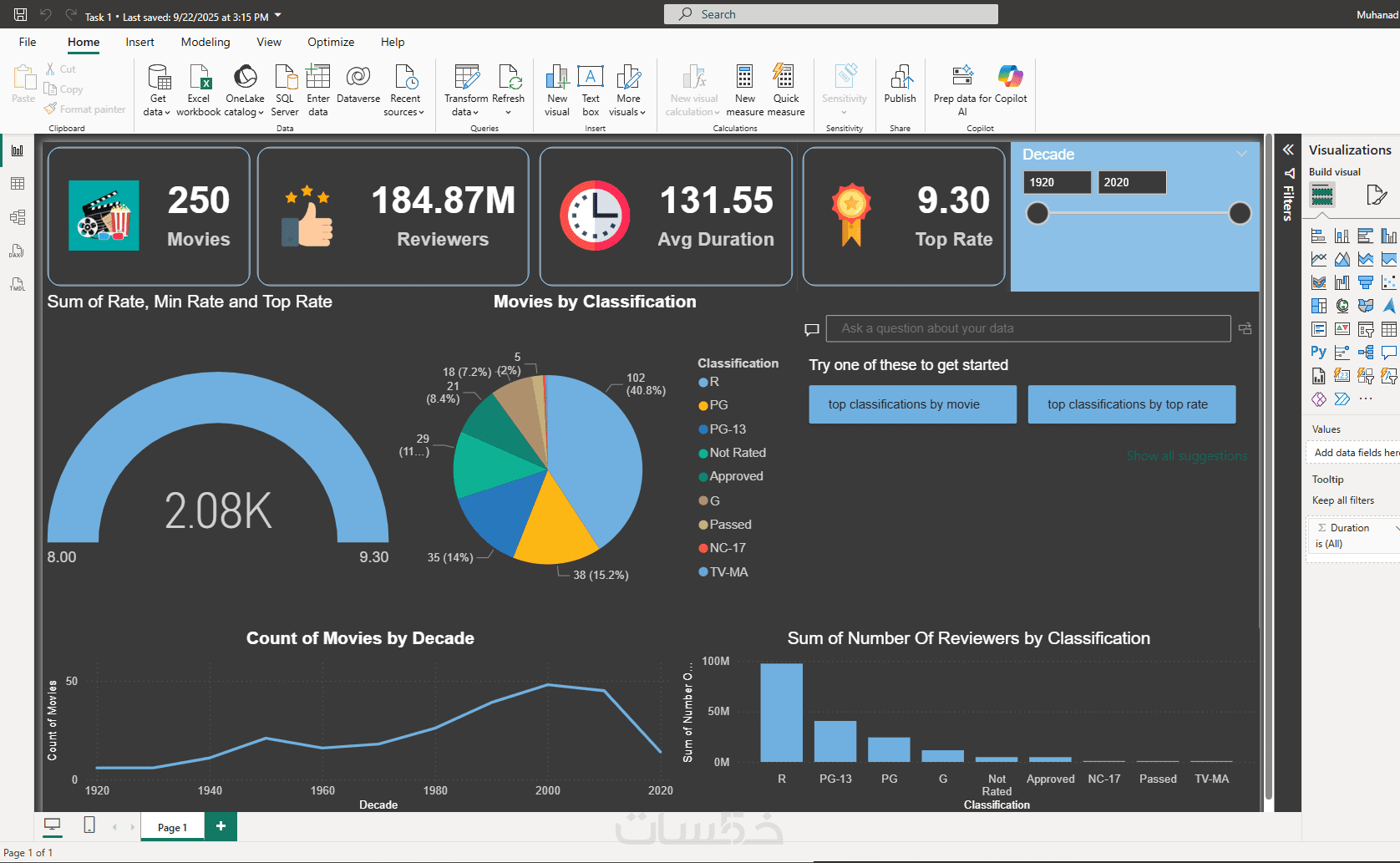Import data from an Excel workbook
Image resolution: width=1400 pixels, height=863 pixels.
(x=199, y=91)
